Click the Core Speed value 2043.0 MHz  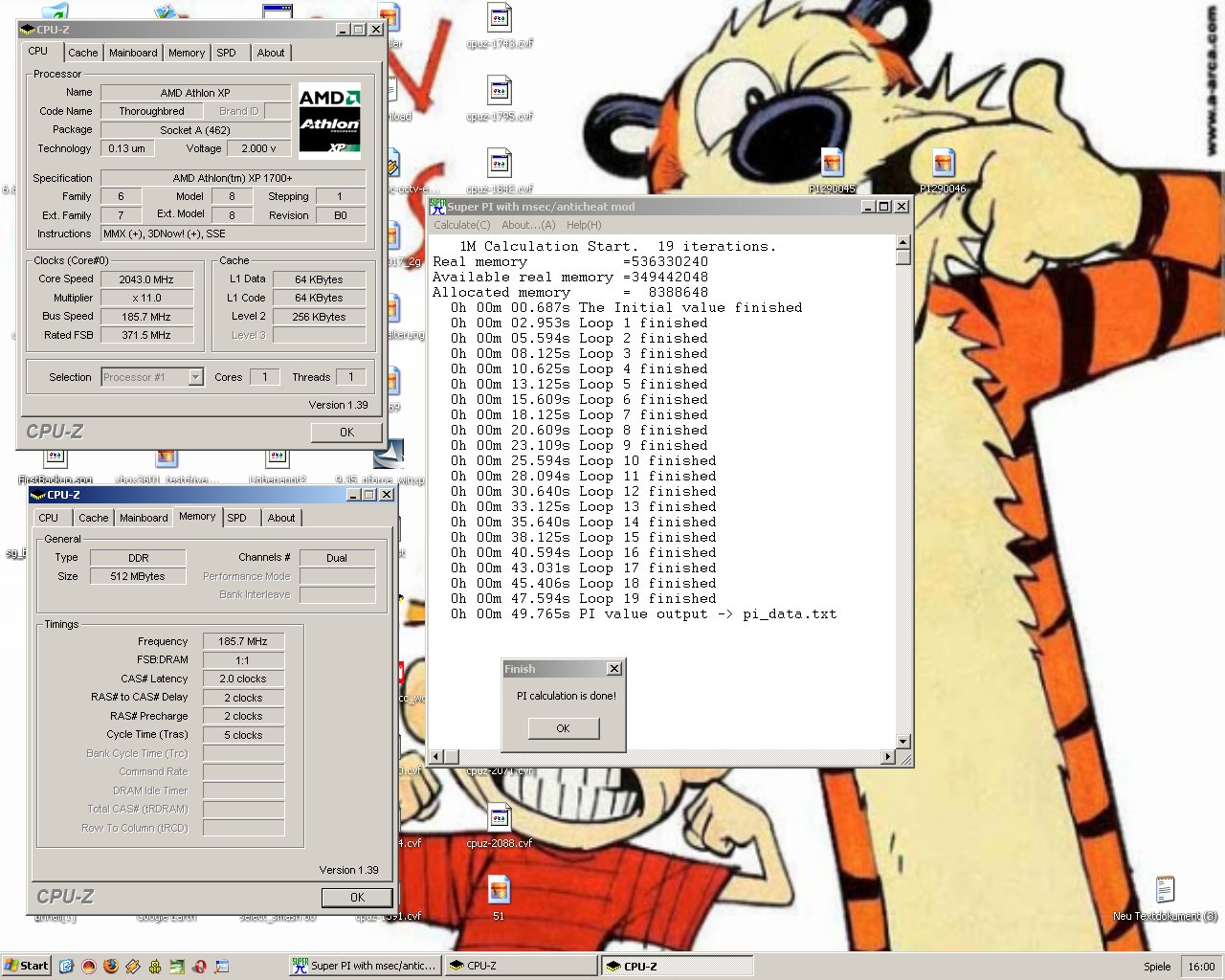pyautogui.click(x=146, y=279)
